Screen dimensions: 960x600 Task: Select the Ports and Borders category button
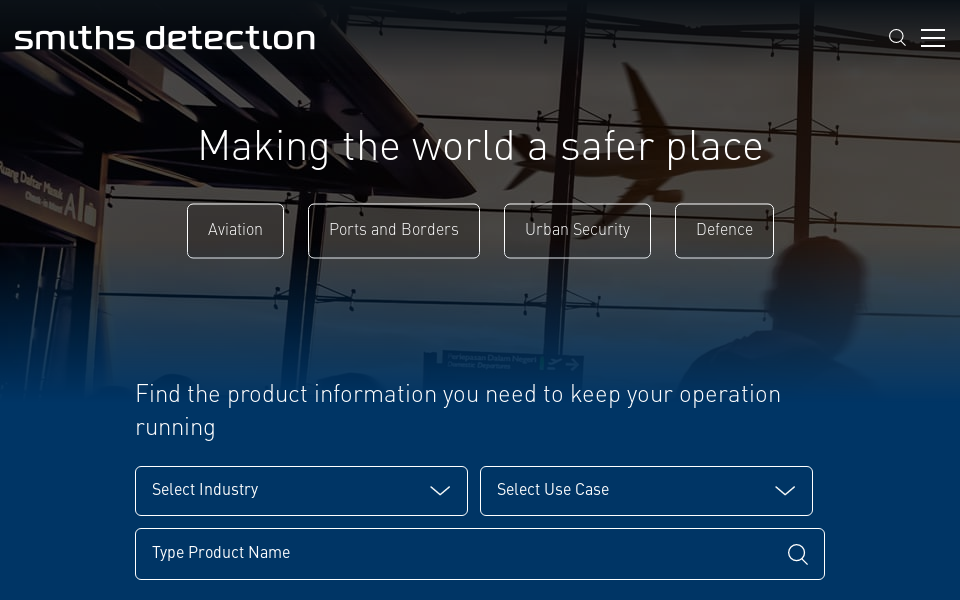pos(393,231)
